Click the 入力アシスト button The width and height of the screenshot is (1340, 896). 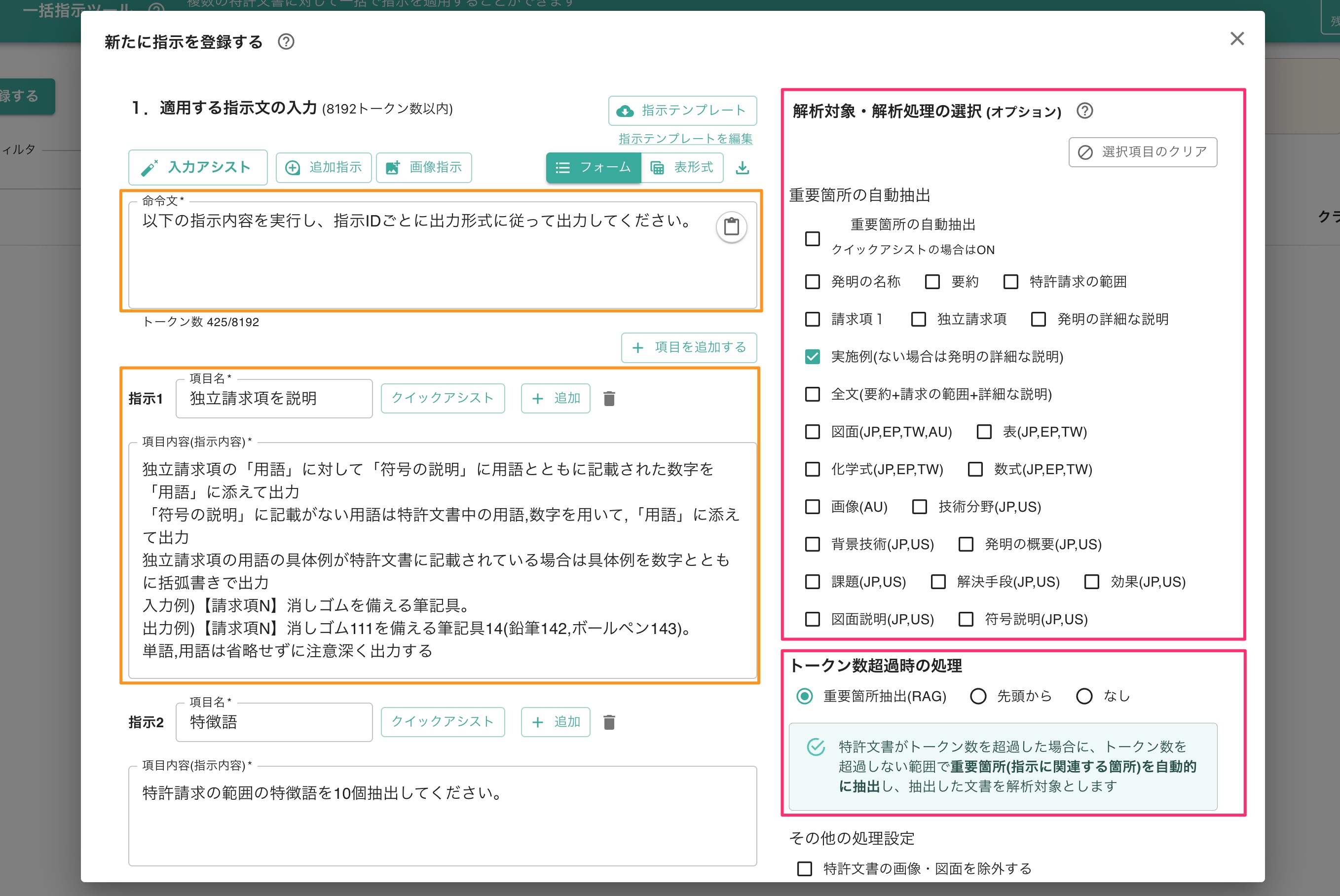point(198,167)
